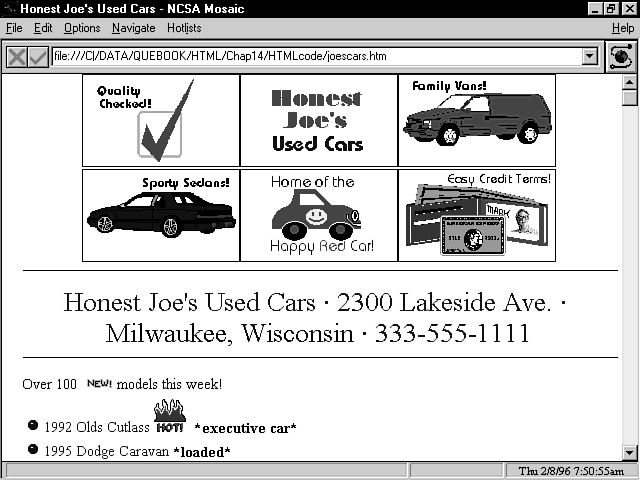Screen dimensions: 640x480
Task: Click the checkmark accept URL icon
Action: [38, 57]
